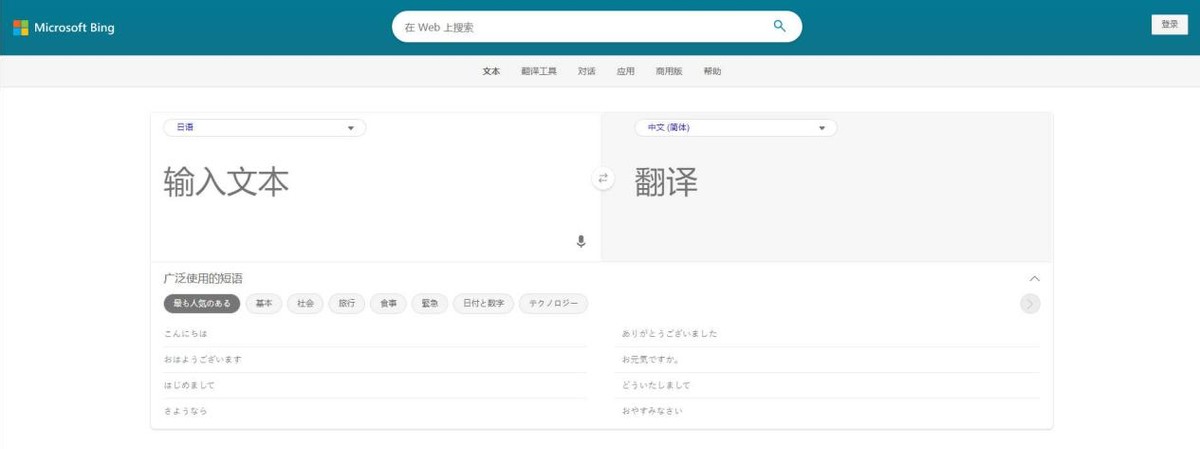Image resolution: width=1200 pixels, height=449 pixels.
Task: Open the 翻译工具 tab
Action: point(539,72)
